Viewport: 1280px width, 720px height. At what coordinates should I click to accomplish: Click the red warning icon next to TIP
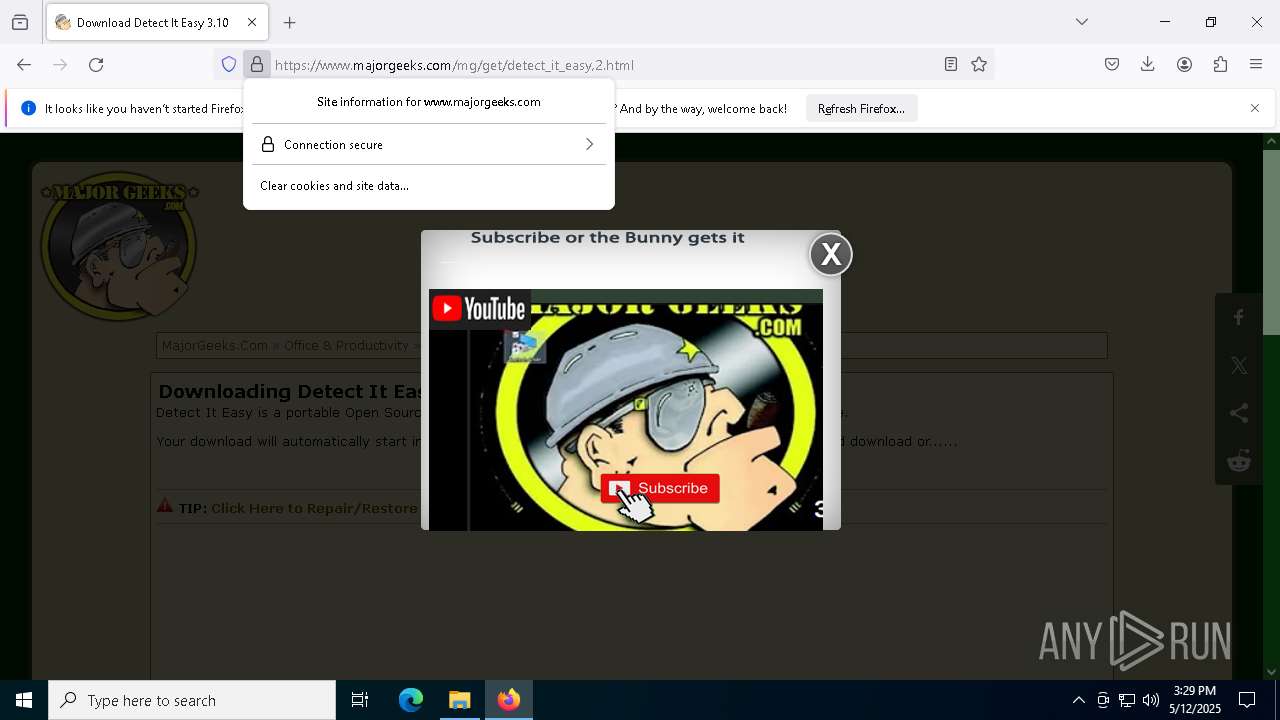(x=165, y=506)
